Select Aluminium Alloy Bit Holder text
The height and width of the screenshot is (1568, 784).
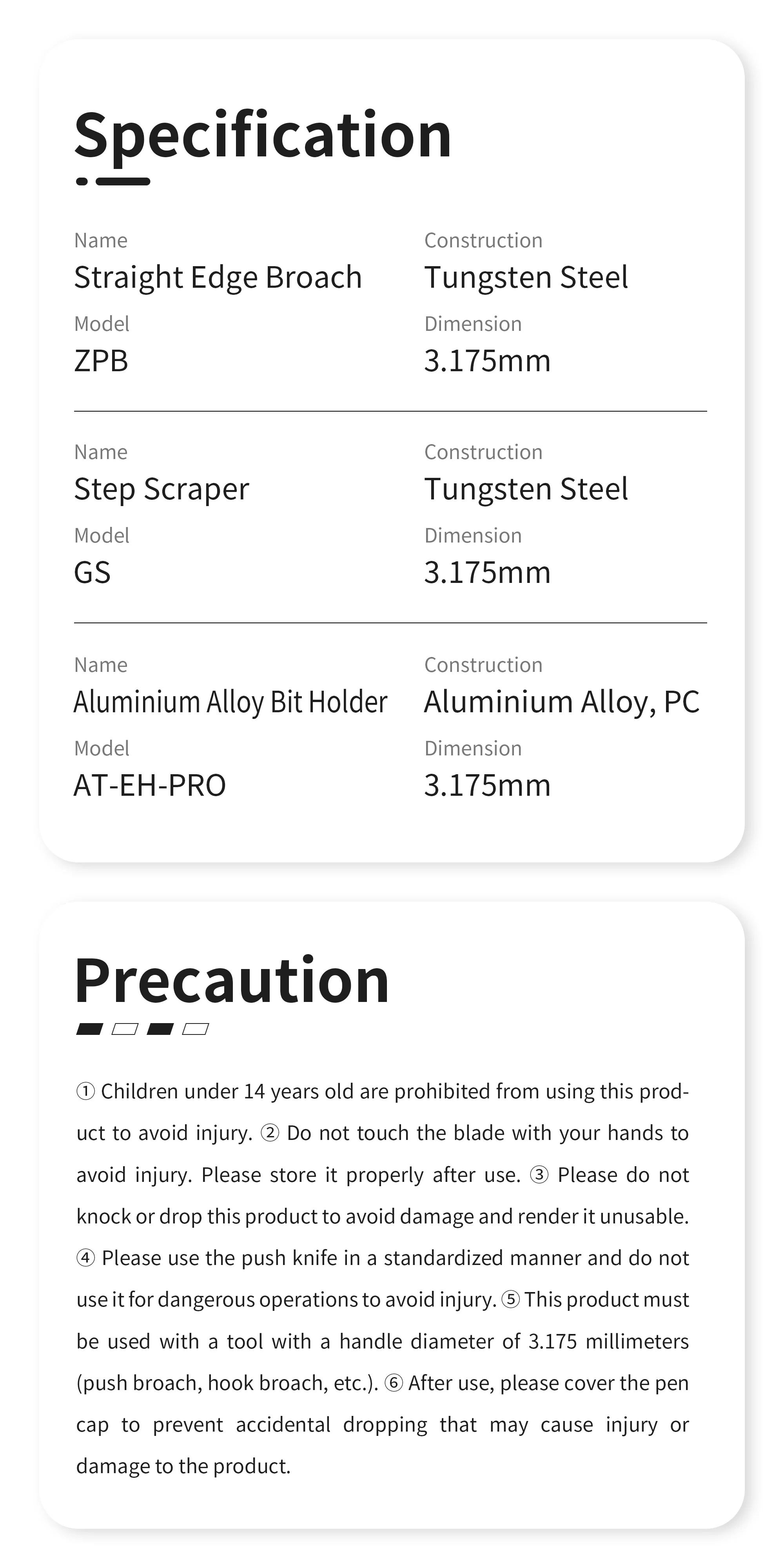[x=231, y=702]
